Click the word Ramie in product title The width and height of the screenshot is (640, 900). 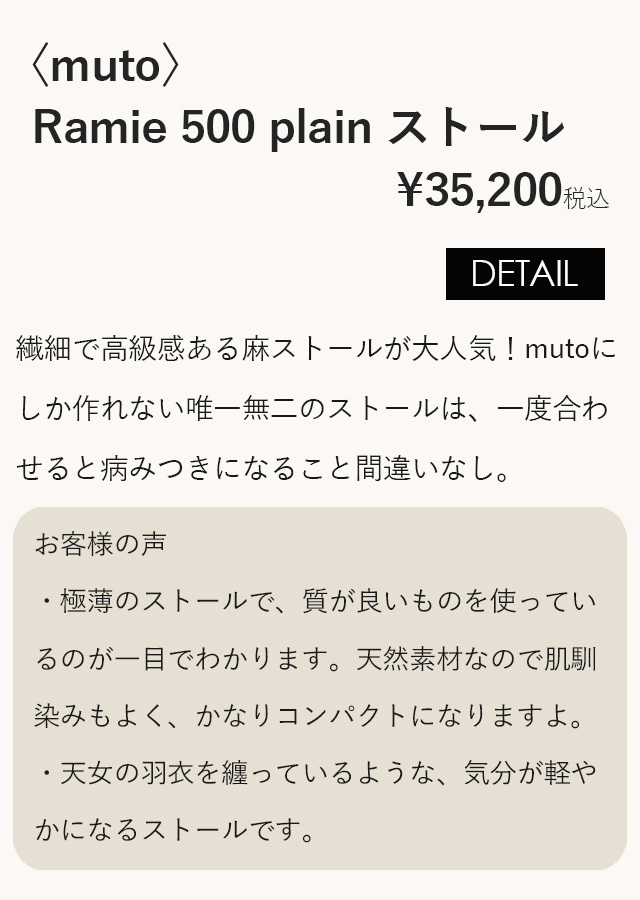100,126
